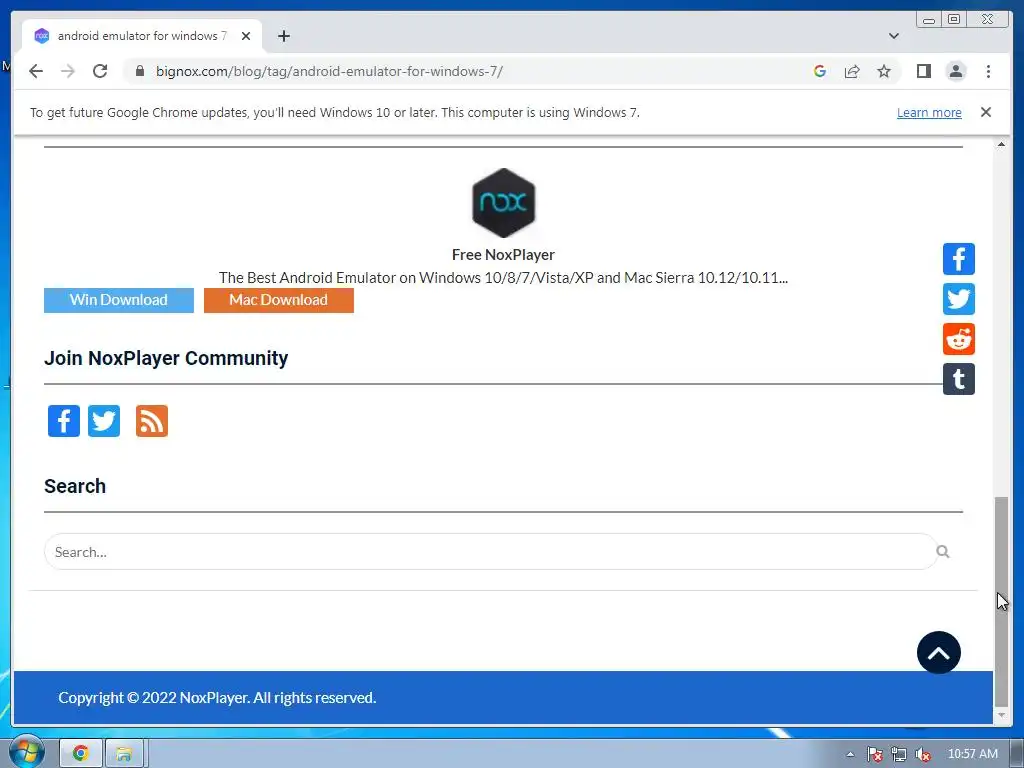Open Chrome profile avatar
Image resolution: width=1024 pixels, height=768 pixels.
point(956,71)
